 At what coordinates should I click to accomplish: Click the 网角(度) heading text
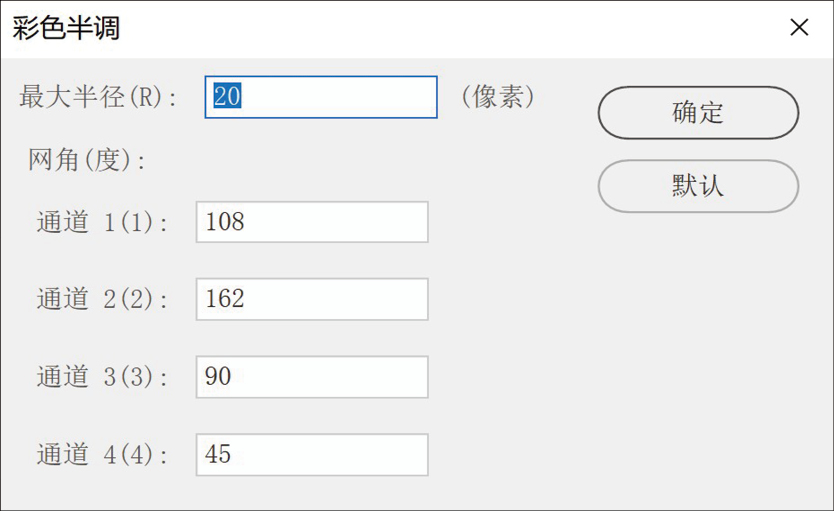coord(88,160)
